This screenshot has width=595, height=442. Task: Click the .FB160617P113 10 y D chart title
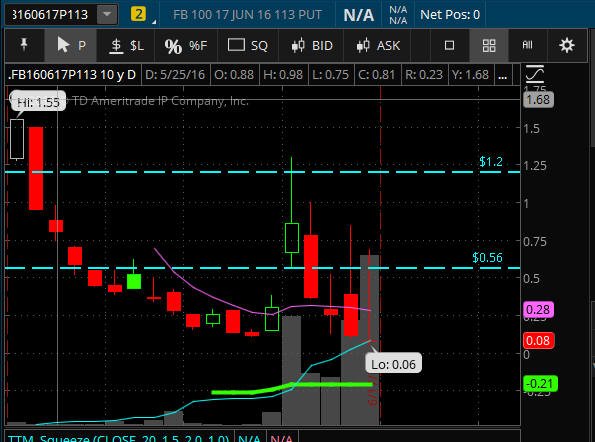[72, 74]
